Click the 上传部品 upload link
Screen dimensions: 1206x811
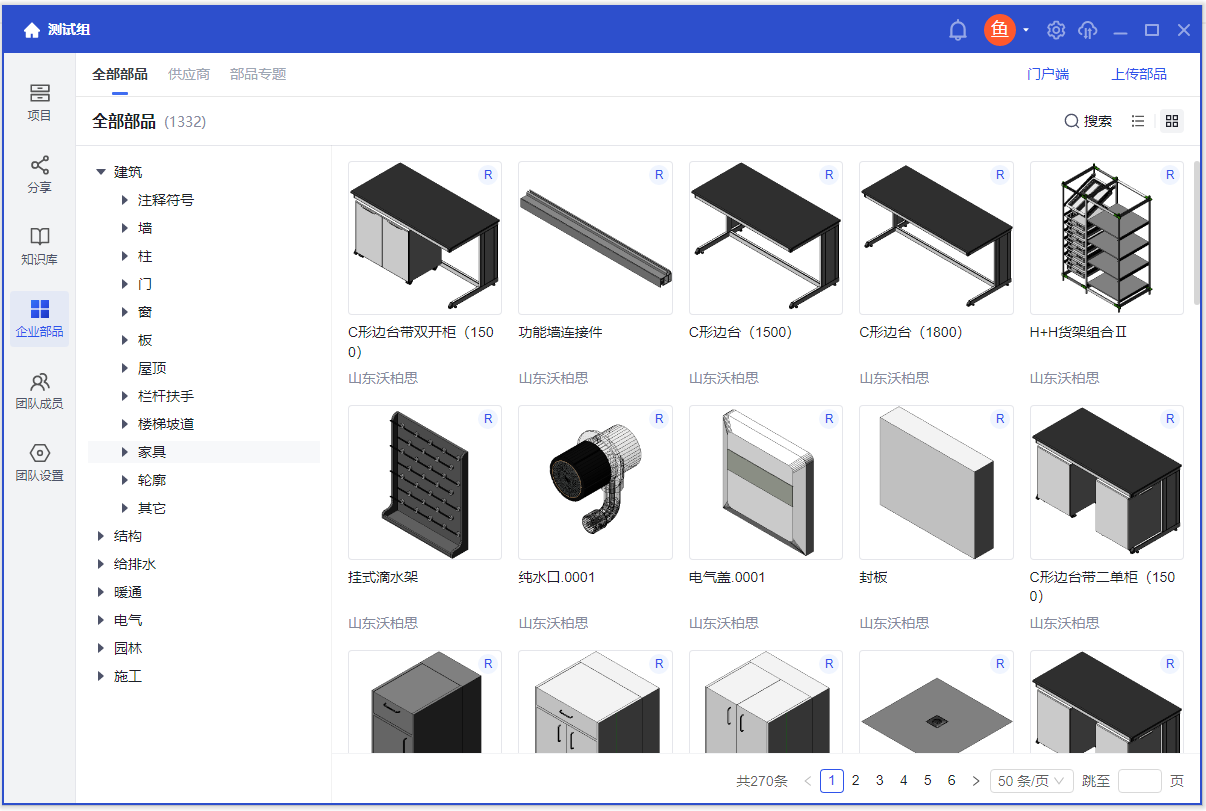pos(1139,74)
